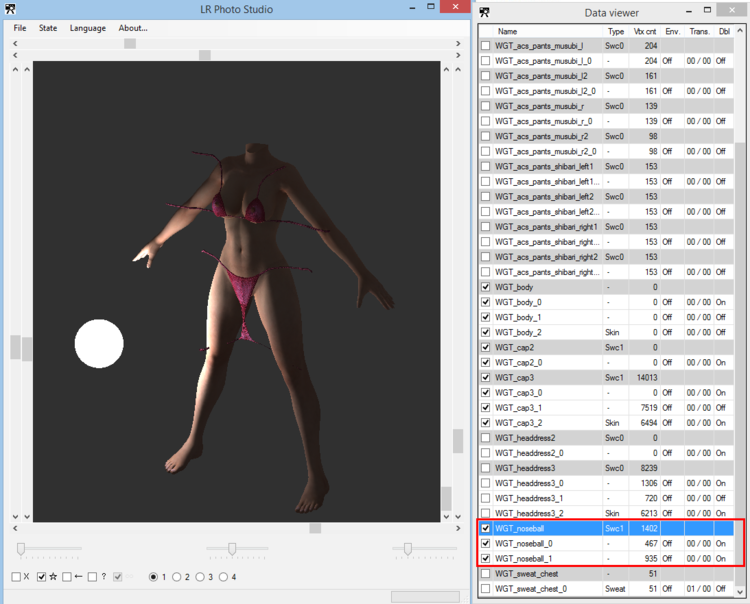Viewport: 750px width, 604px height.
Task: Adjust the middle slider below the viewport
Action: [x=232, y=549]
